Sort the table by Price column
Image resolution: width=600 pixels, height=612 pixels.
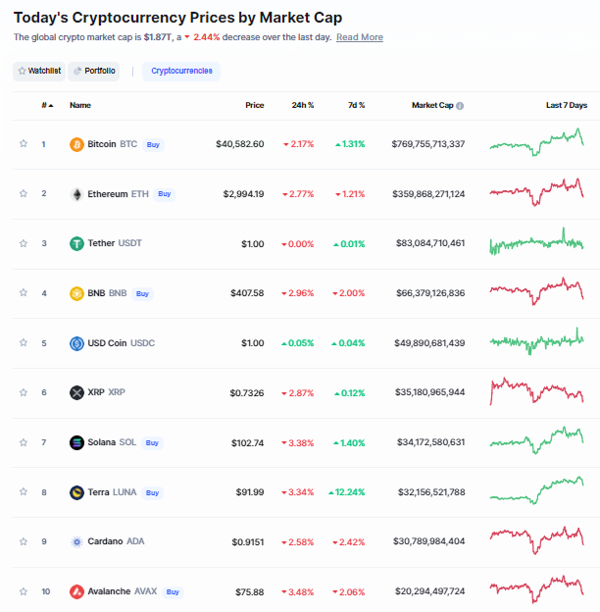(255, 105)
